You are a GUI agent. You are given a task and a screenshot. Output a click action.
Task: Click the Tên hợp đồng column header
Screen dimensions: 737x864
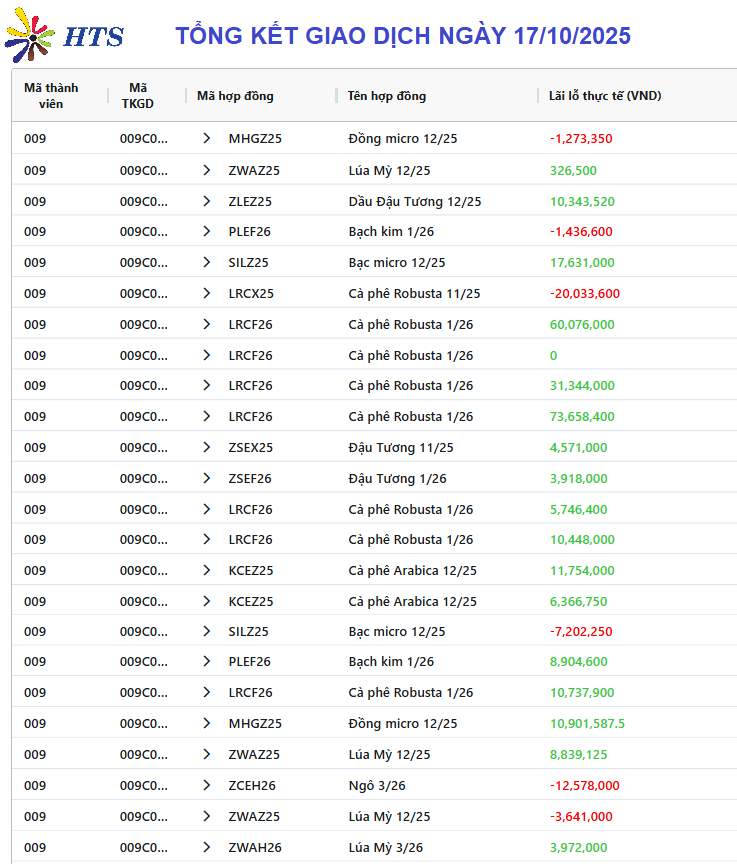[x=387, y=96]
